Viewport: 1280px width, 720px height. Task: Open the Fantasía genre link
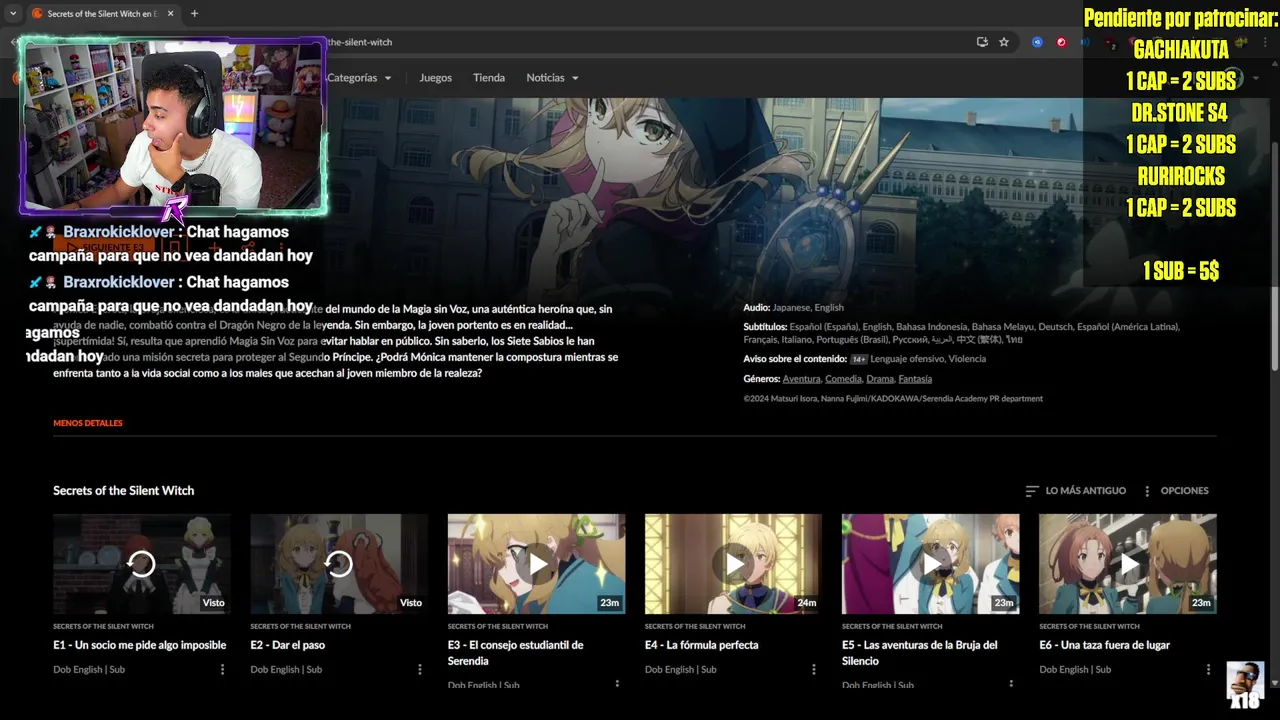915,379
